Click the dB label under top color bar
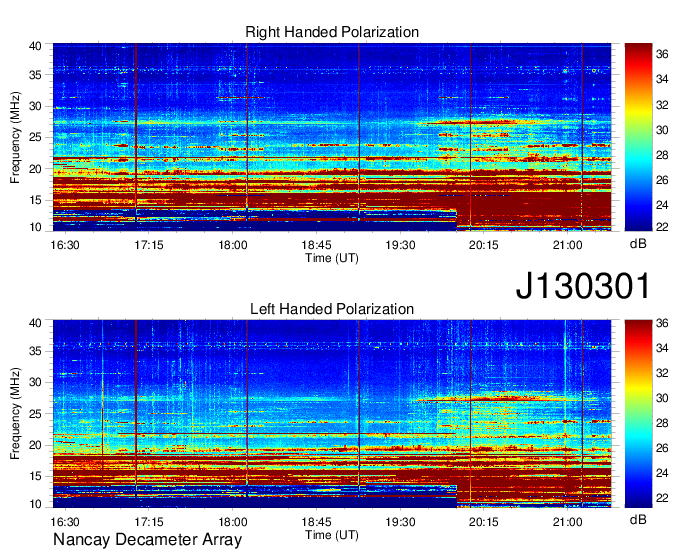Image resolution: width=680 pixels, height=552 pixels. coord(638,244)
